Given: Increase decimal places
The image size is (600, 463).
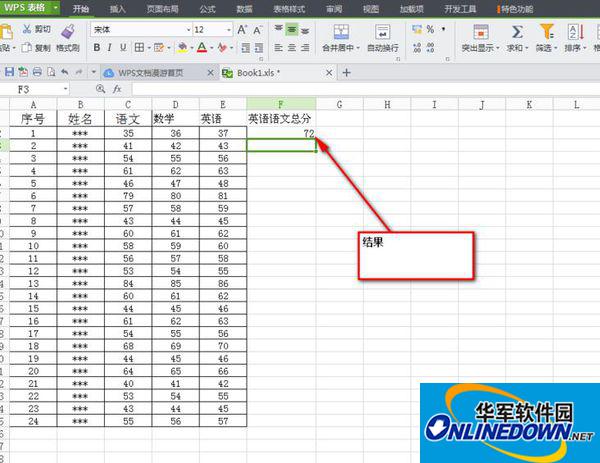Looking at the screenshot, I should pos(417,48).
